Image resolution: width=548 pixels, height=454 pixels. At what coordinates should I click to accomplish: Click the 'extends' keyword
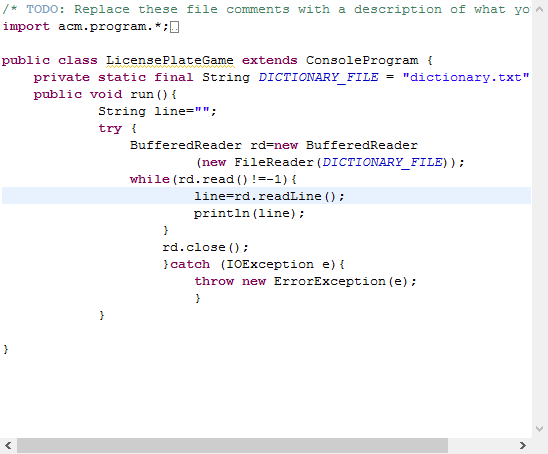269,60
